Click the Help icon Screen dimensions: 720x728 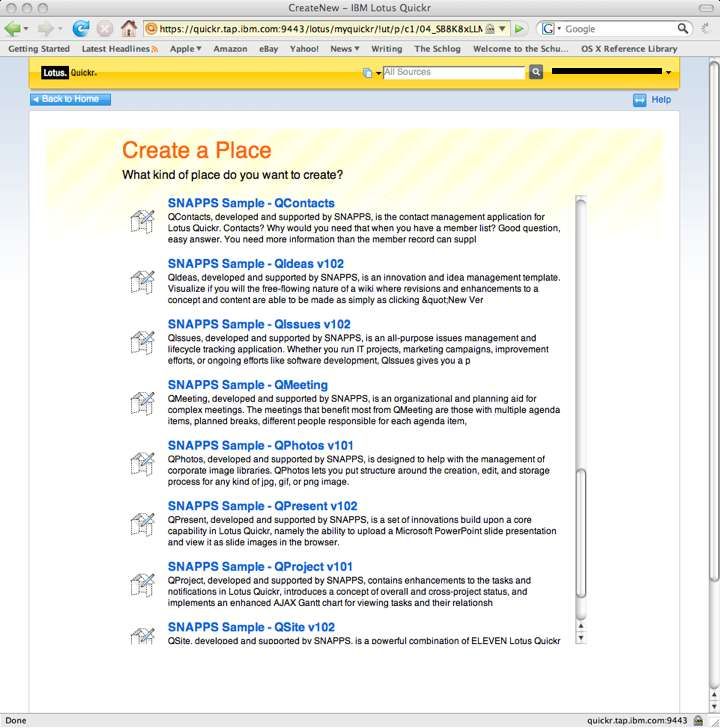pyautogui.click(x=639, y=99)
